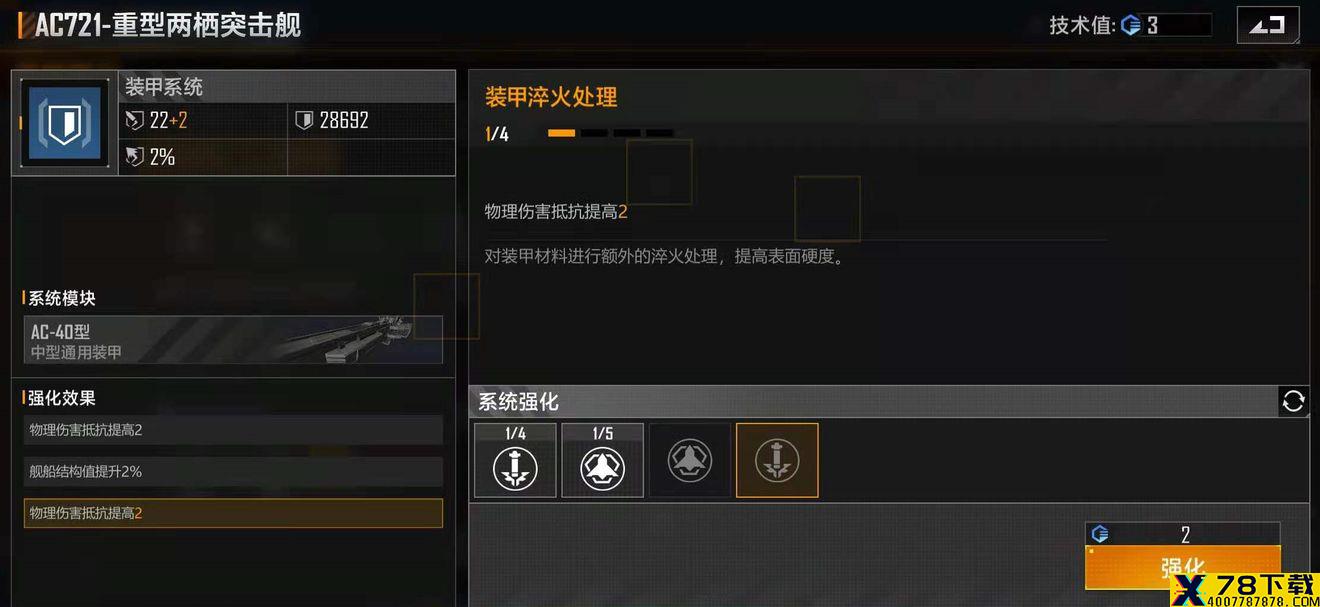Click the blue tech value currency icon
The image size is (1320, 607).
pyautogui.click(x=1131, y=25)
